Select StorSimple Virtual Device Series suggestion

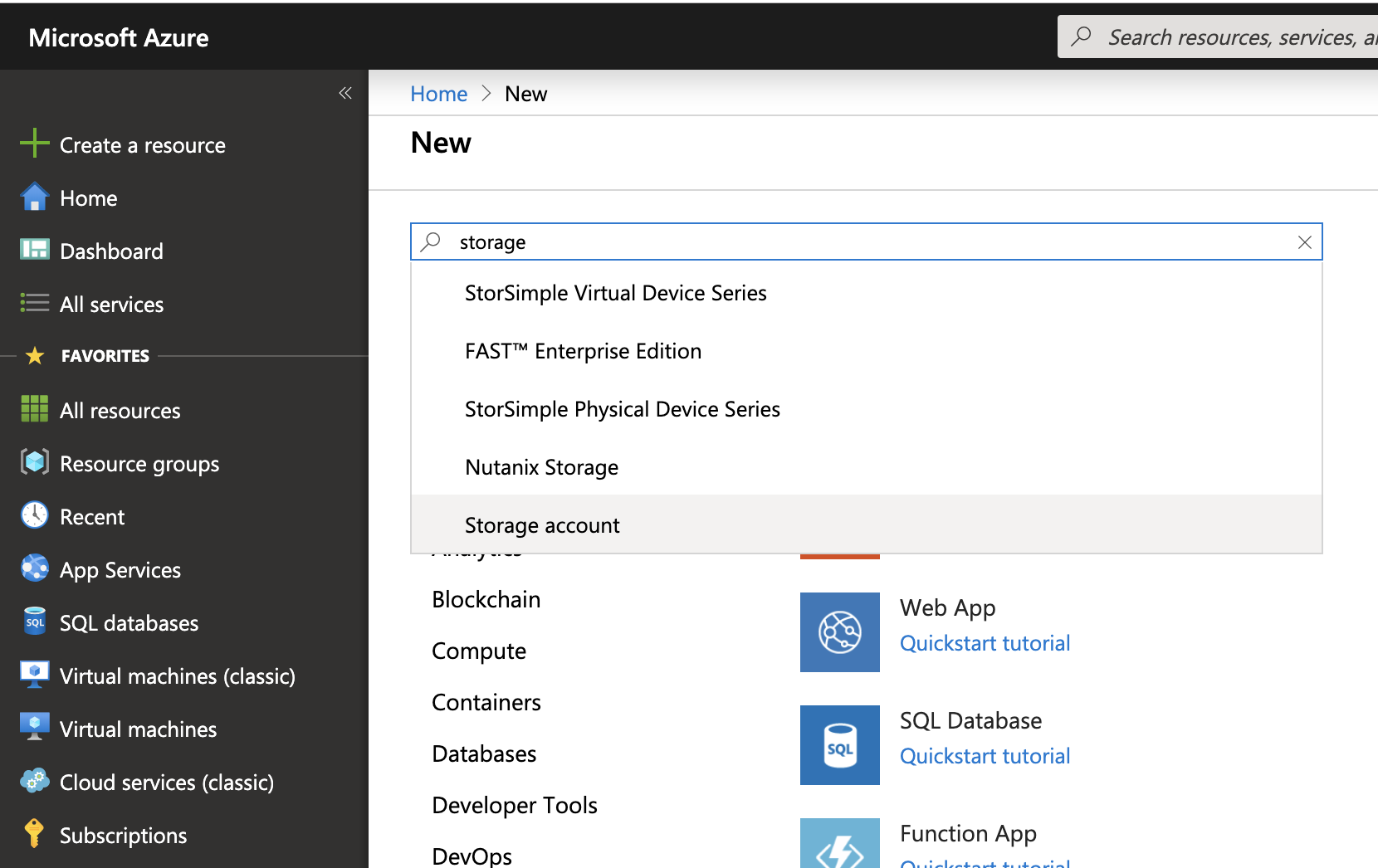(x=867, y=293)
